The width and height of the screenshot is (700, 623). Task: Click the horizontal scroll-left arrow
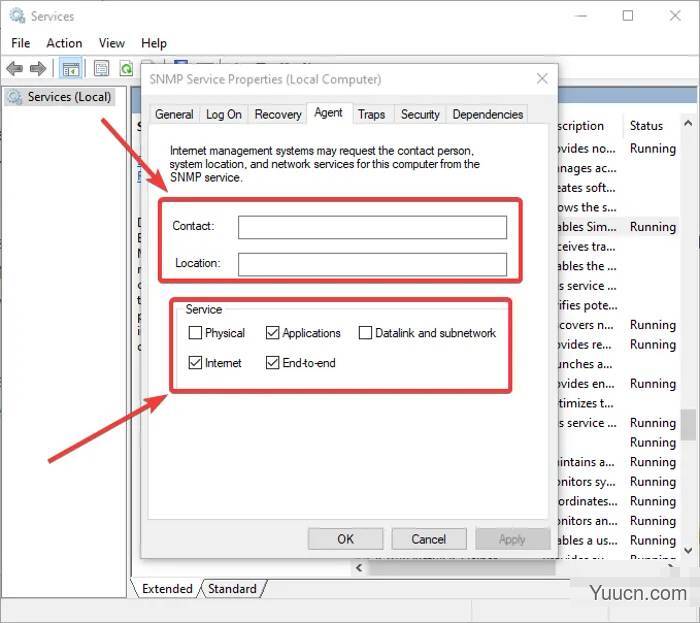coord(359,568)
